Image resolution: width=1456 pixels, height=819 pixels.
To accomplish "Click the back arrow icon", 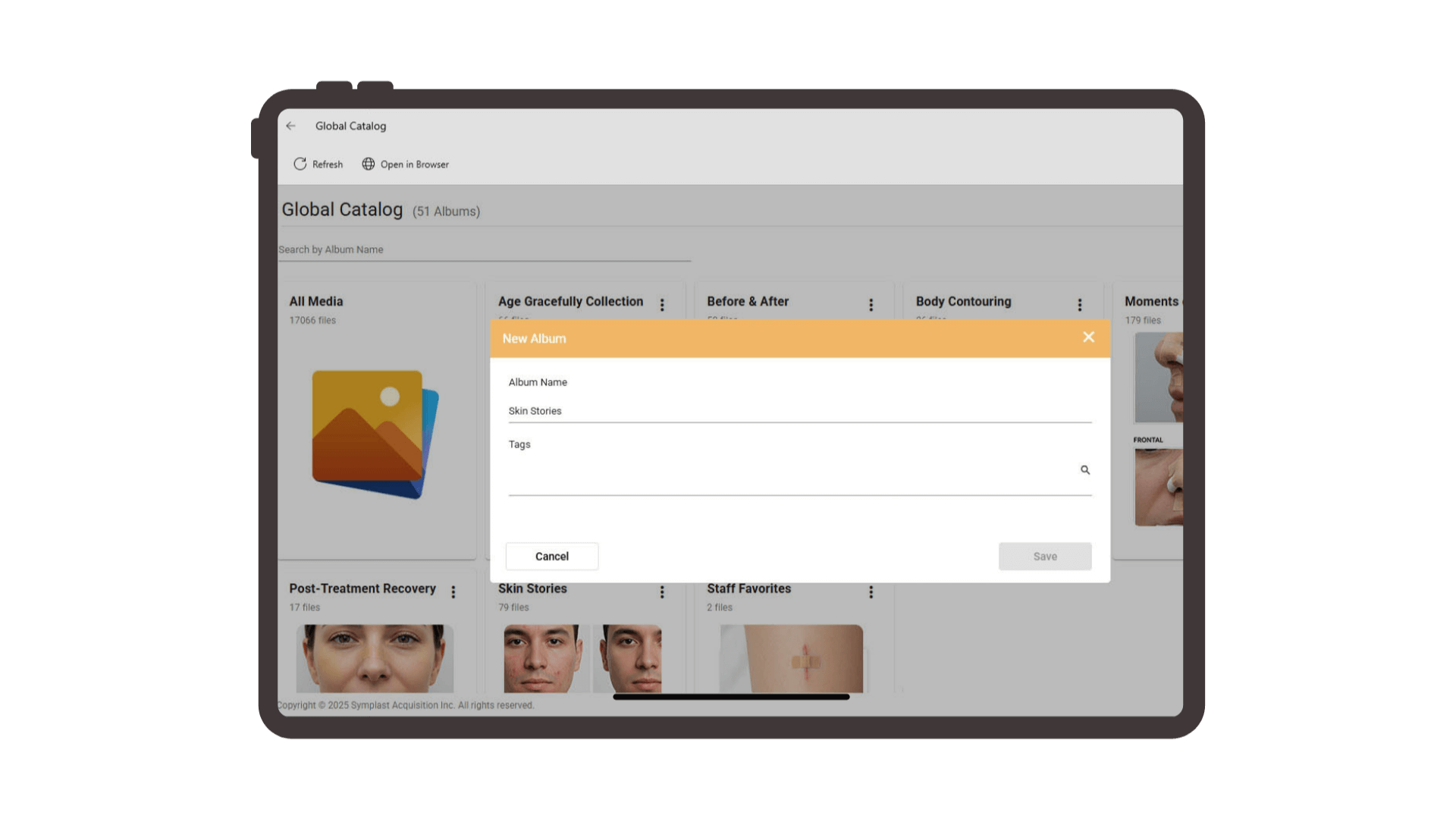I will (x=291, y=126).
